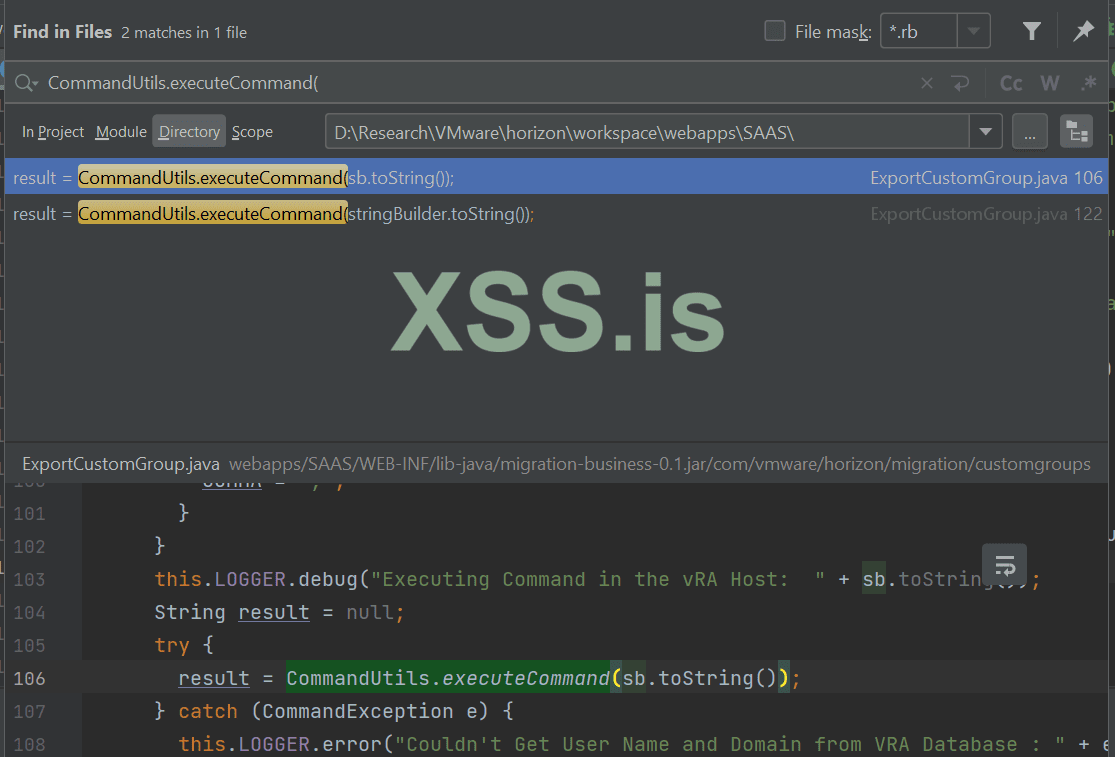Click the migration-business jar file path
The width and height of the screenshot is (1115, 757).
click(659, 464)
